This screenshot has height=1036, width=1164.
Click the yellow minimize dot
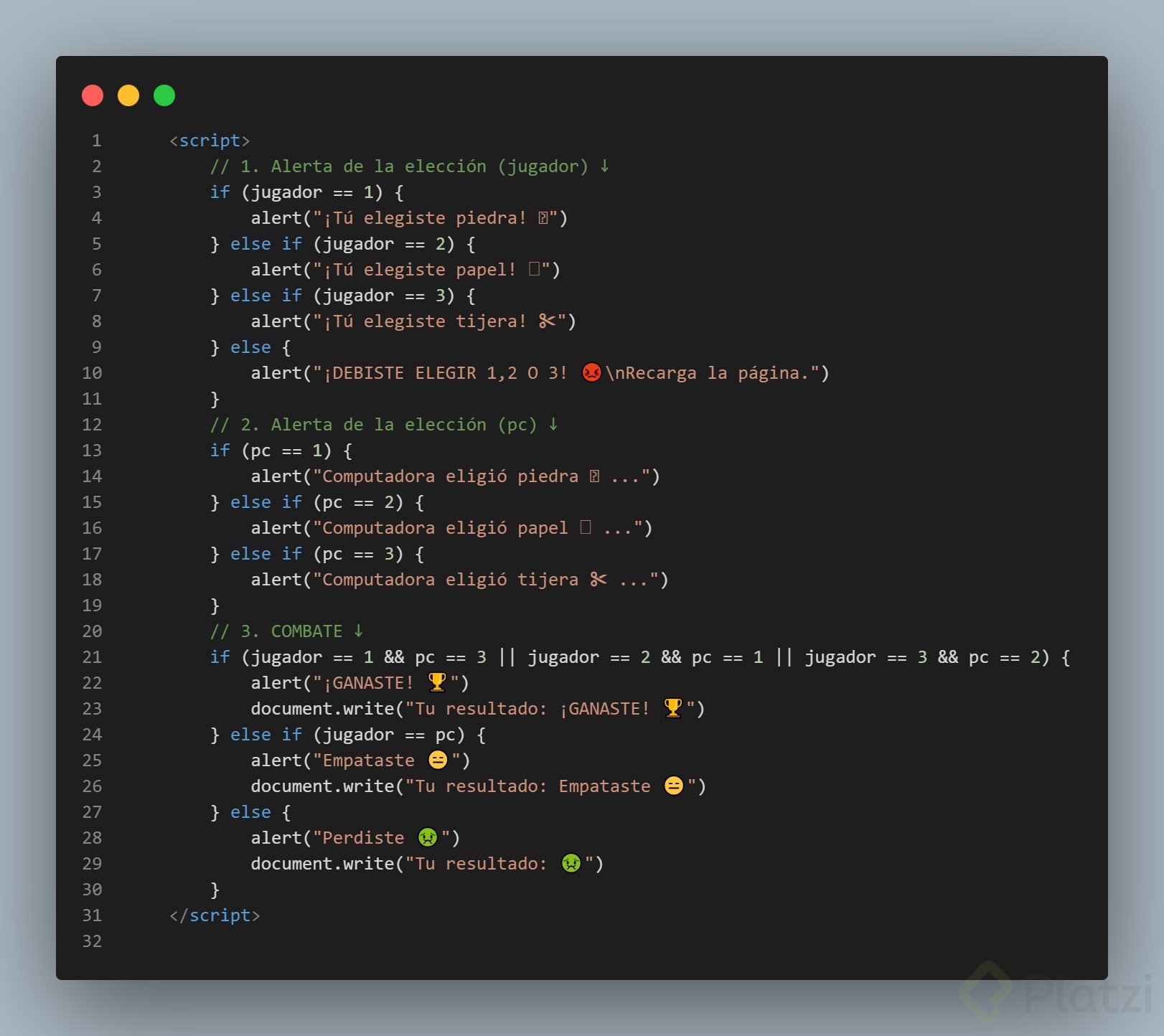coord(128,95)
